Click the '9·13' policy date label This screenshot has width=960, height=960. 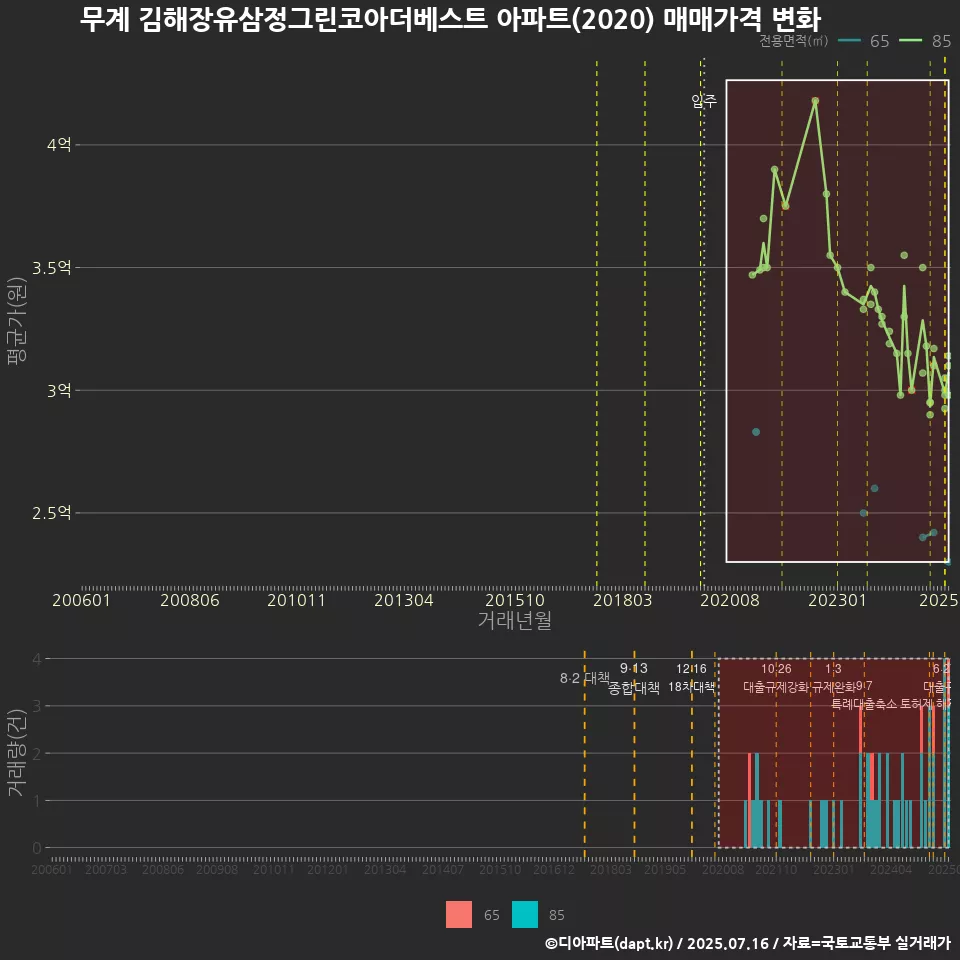point(634,669)
